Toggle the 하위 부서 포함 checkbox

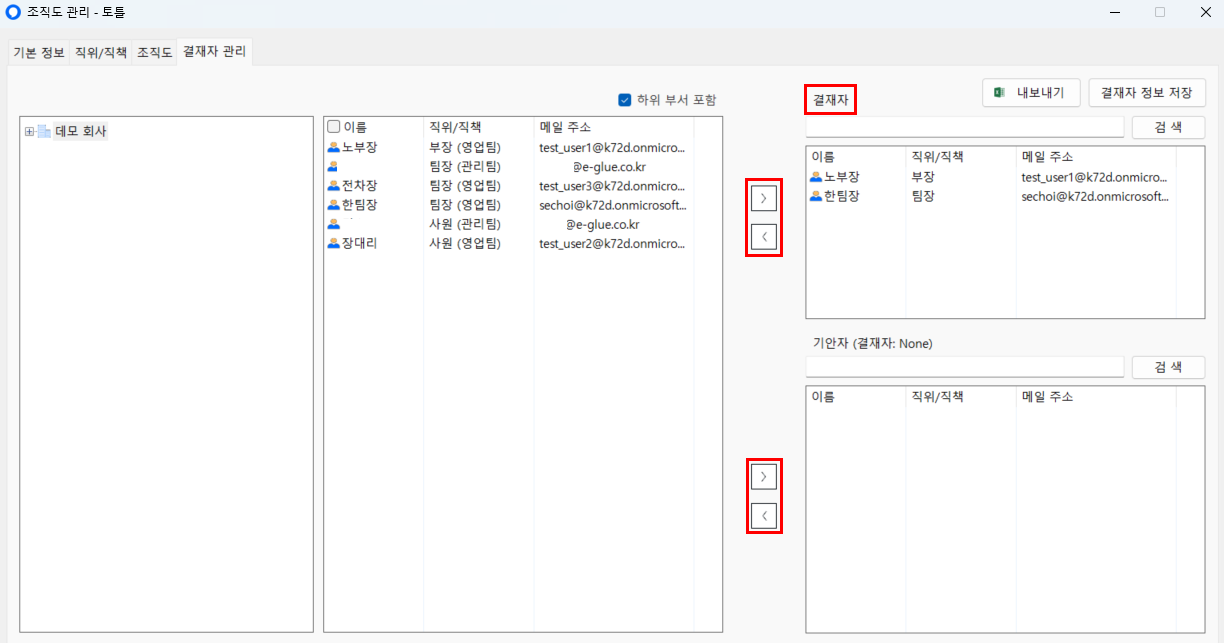pos(625,100)
